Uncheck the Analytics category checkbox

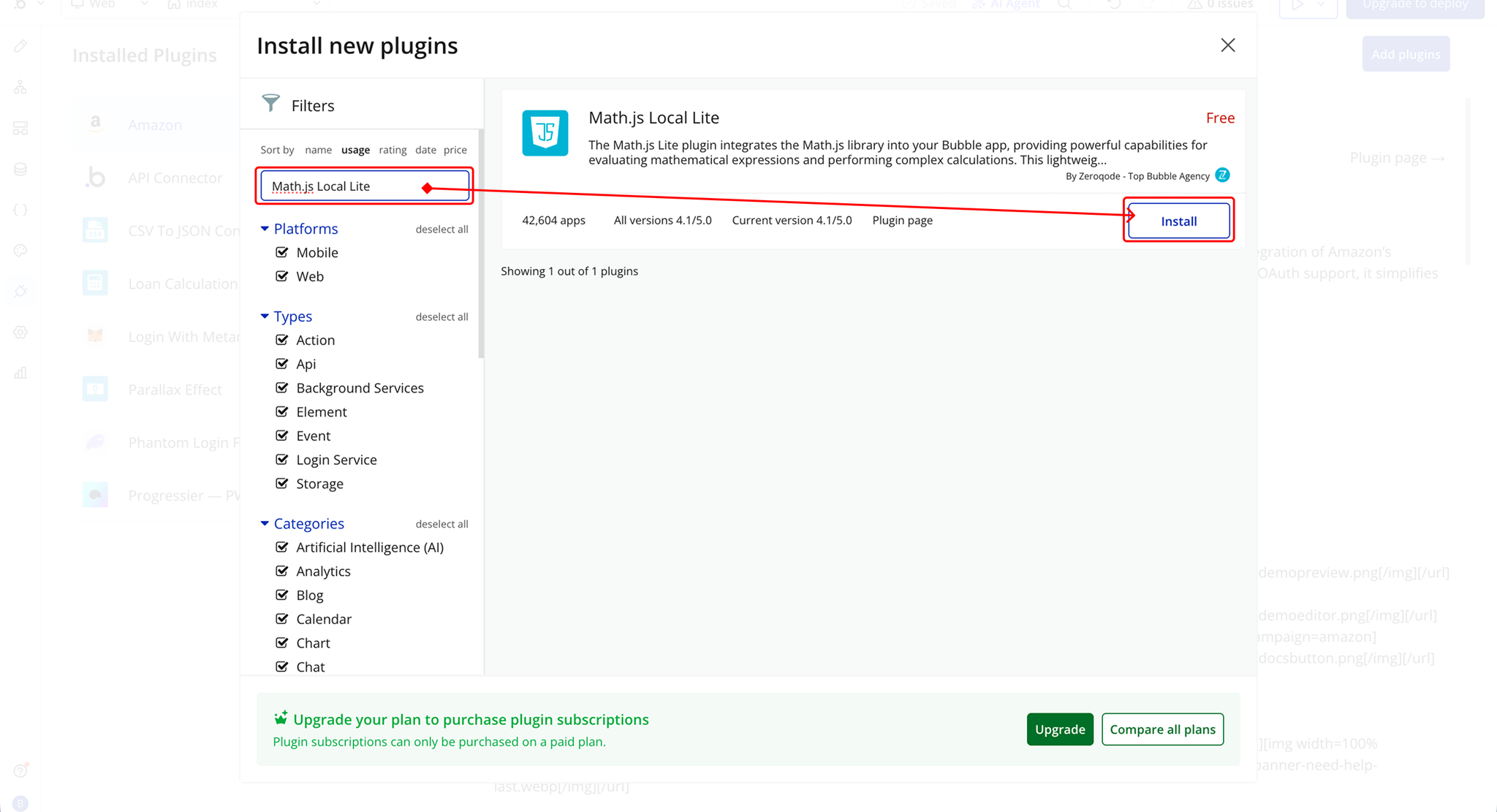click(281, 572)
